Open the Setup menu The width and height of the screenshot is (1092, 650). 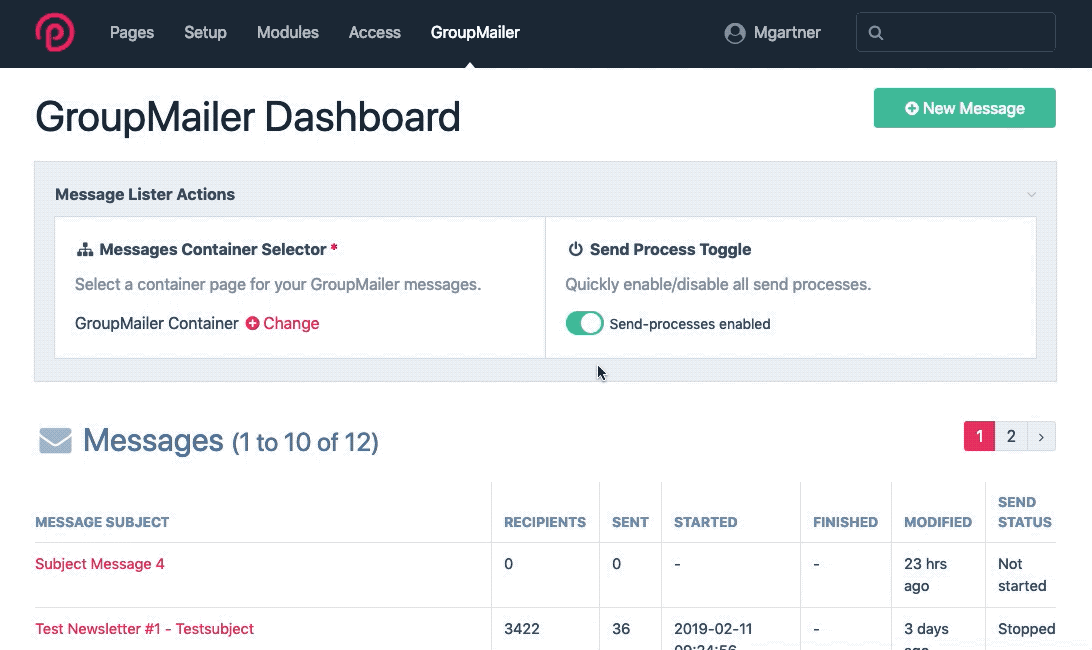pyautogui.click(x=205, y=33)
